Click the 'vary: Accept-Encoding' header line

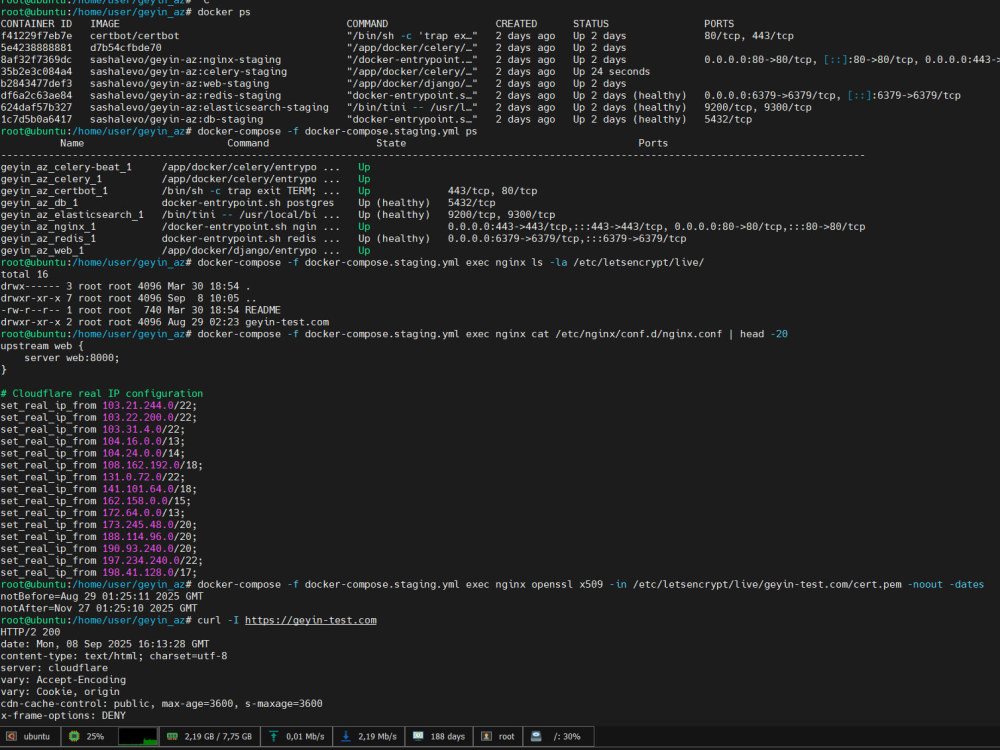pos(63,680)
